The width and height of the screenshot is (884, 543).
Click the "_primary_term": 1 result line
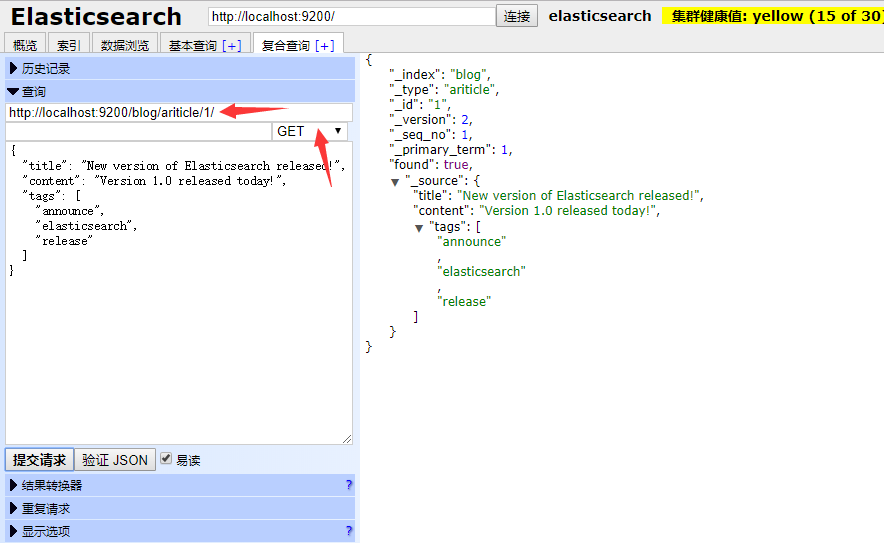pos(450,149)
